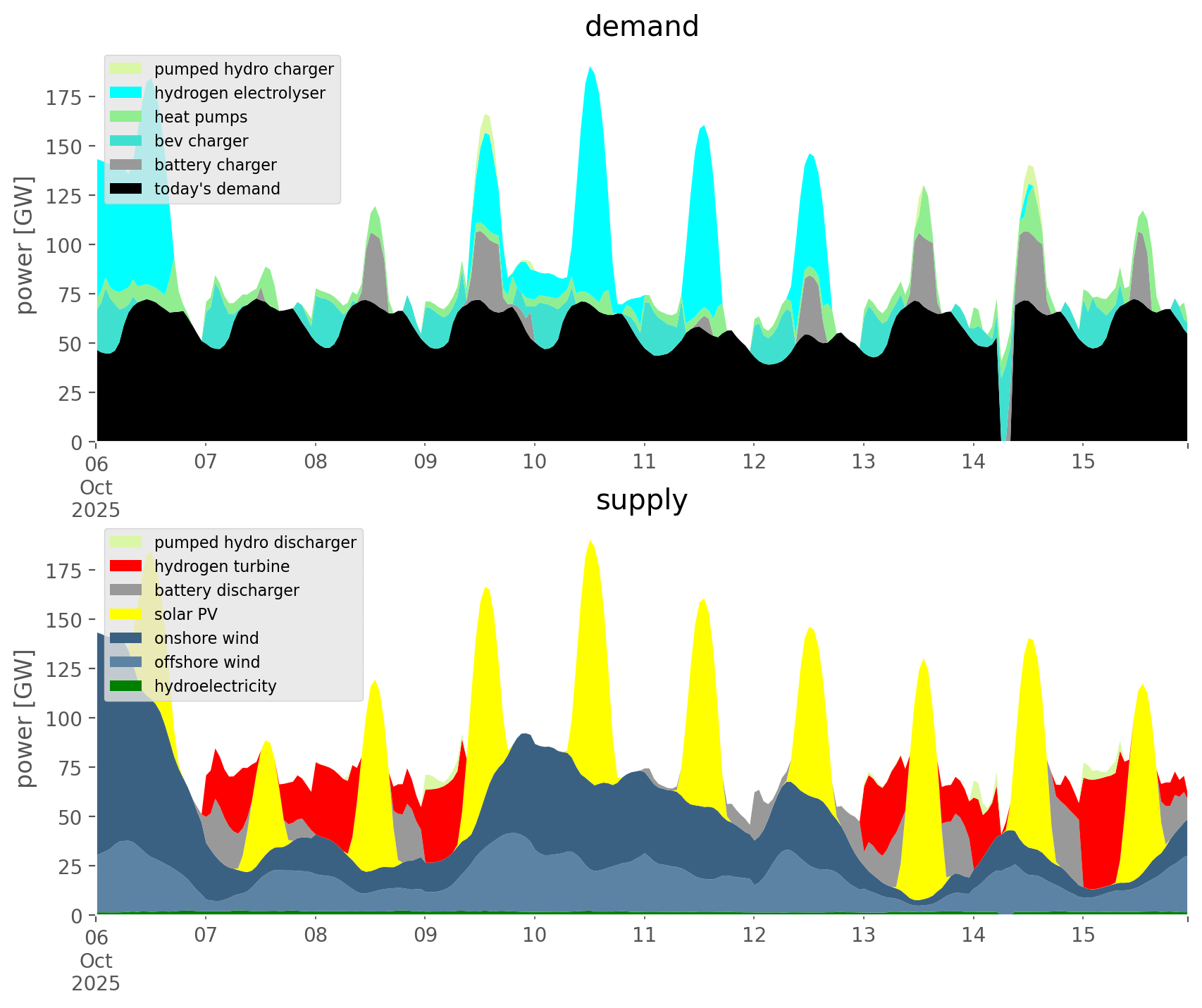Click the cyan hydrogen electrolyser legend swatch
This screenshot has height=1008, width=1202.
(126, 93)
